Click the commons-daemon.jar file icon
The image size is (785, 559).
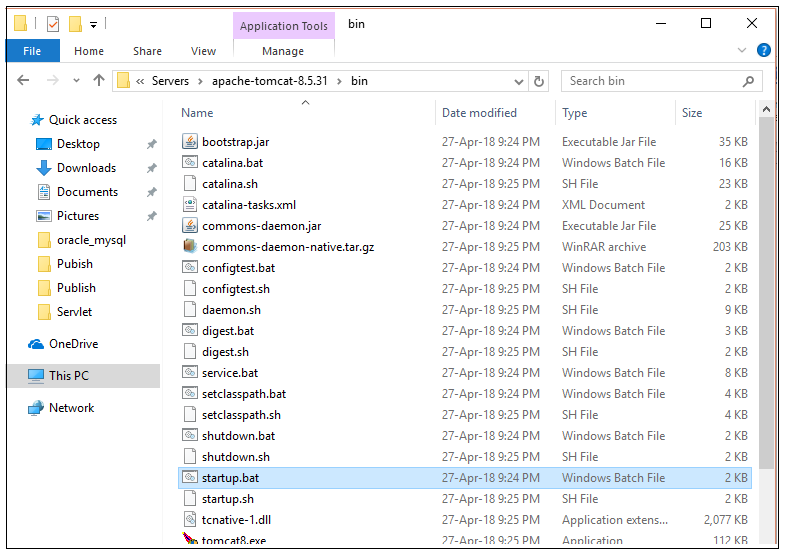click(x=189, y=226)
